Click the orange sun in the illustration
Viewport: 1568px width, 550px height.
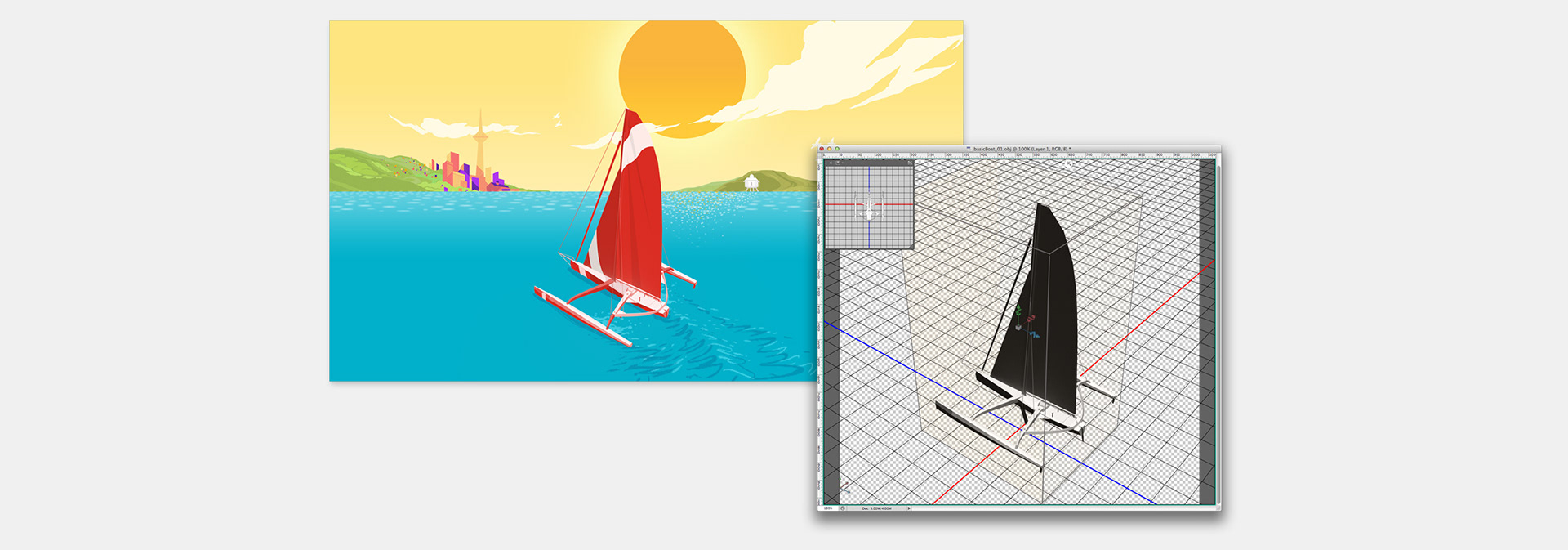(x=682, y=78)
